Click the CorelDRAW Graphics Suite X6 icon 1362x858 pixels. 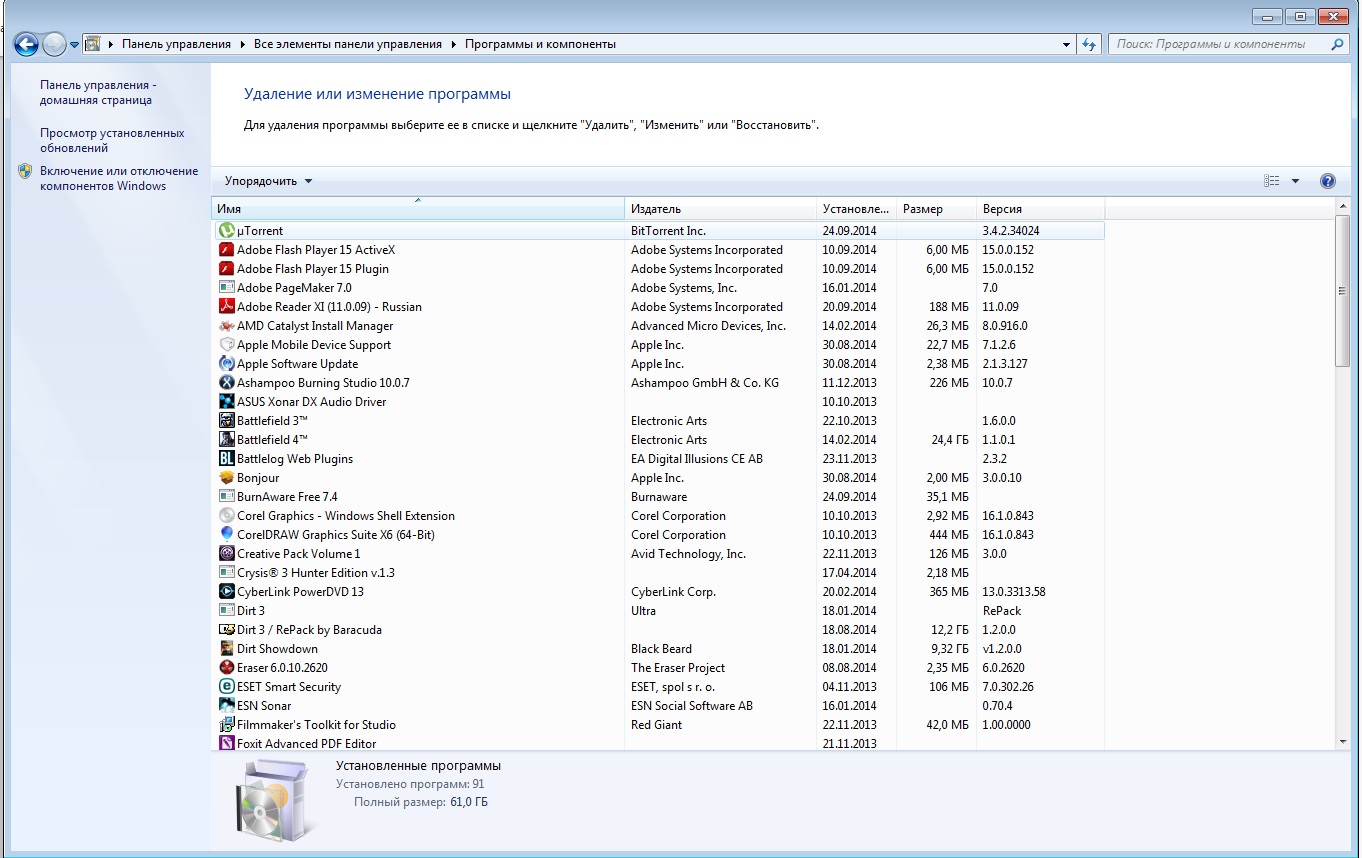point(227,535)
